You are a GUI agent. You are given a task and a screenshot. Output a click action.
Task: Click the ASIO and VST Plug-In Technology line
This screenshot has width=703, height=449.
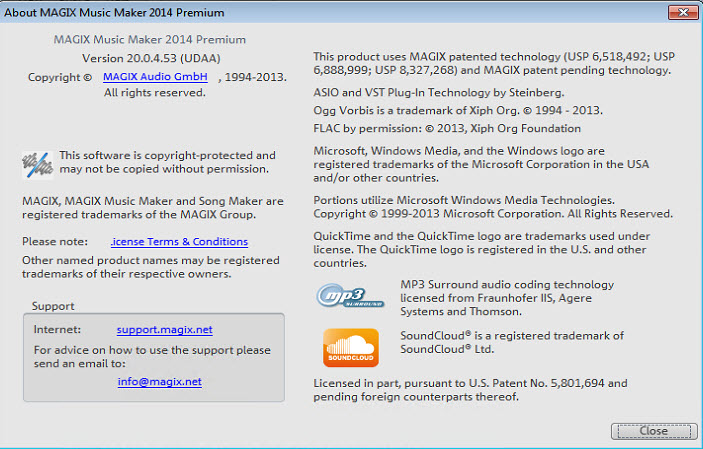[438, 93]
